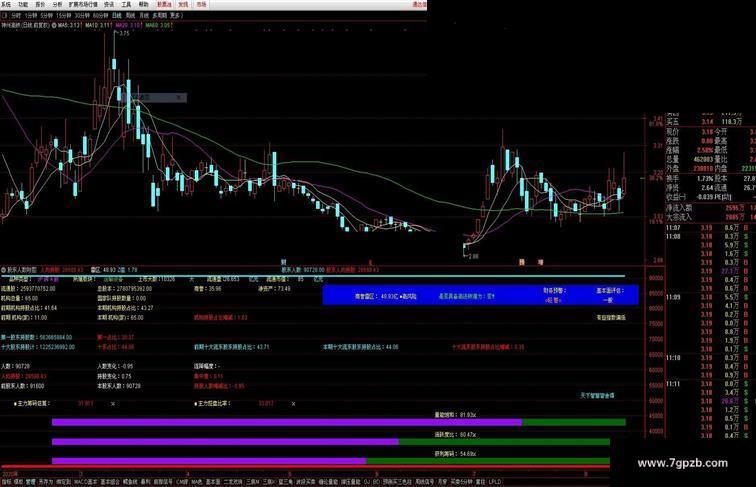
Task: Close the 主力筹码位置 indicator with X
Action: tap(113, 404)
